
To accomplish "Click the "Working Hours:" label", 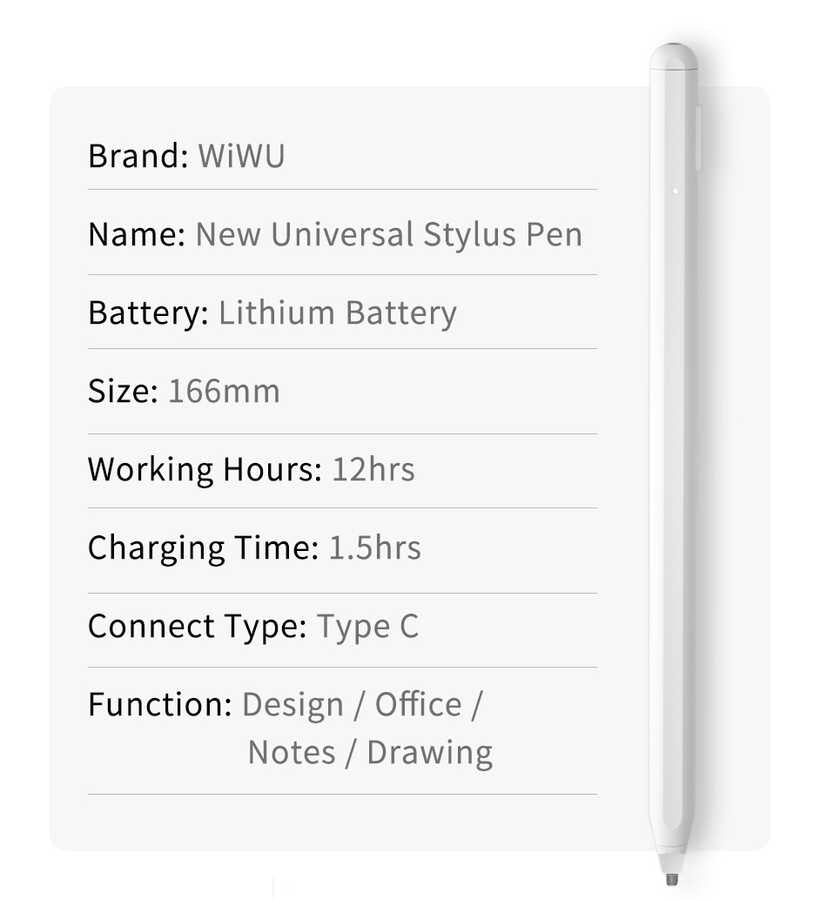I will pos(205,470).
